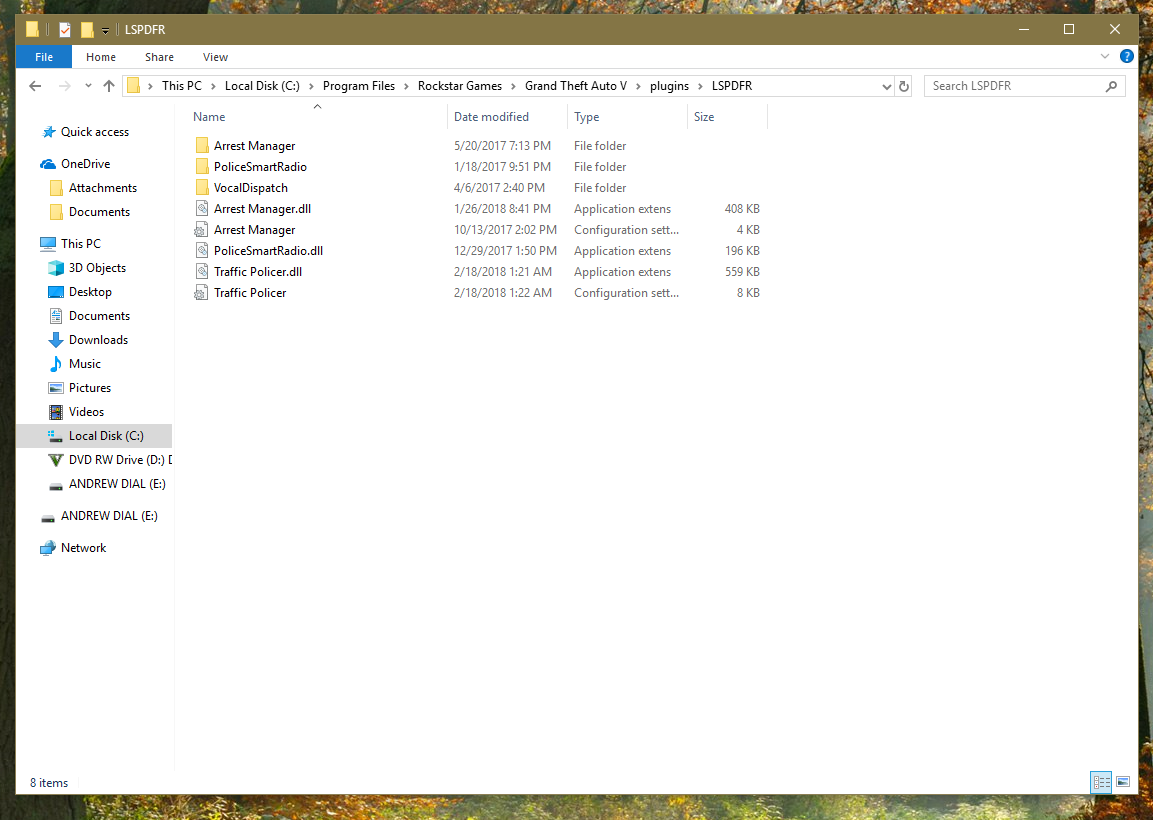The image size is (1153, 820).
Task: Open Documents under OneDrive
Action: [x=99, y=212]
